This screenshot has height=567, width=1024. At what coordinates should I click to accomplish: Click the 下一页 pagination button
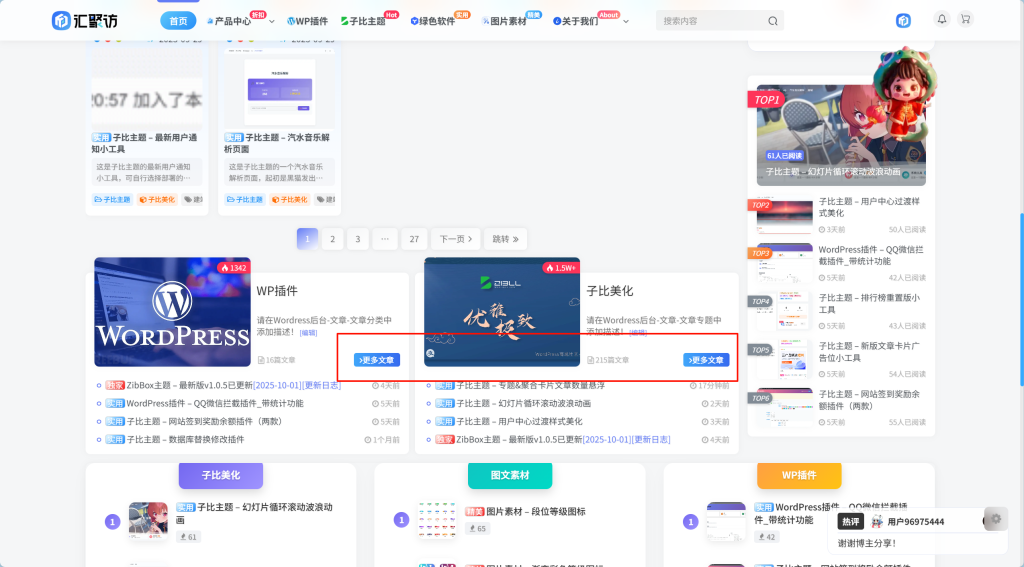click(455, 239)
